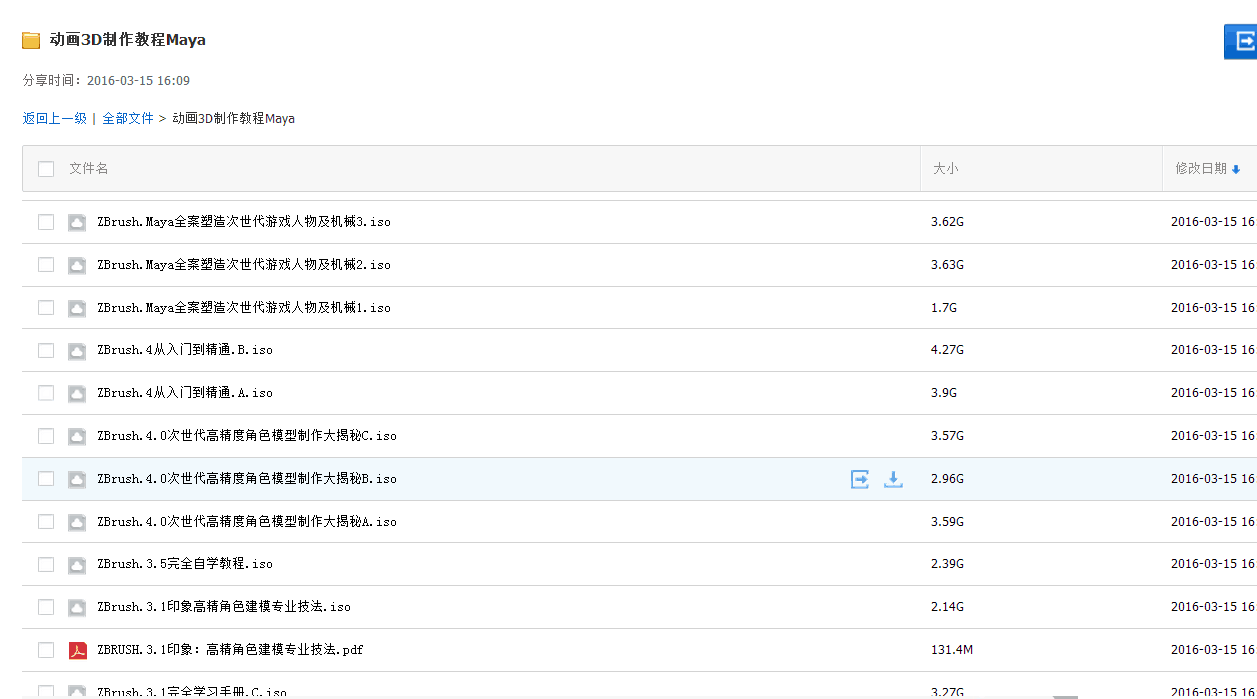Click the 3.62G size value
The image size is (1257, 699).
coord(947,222)
